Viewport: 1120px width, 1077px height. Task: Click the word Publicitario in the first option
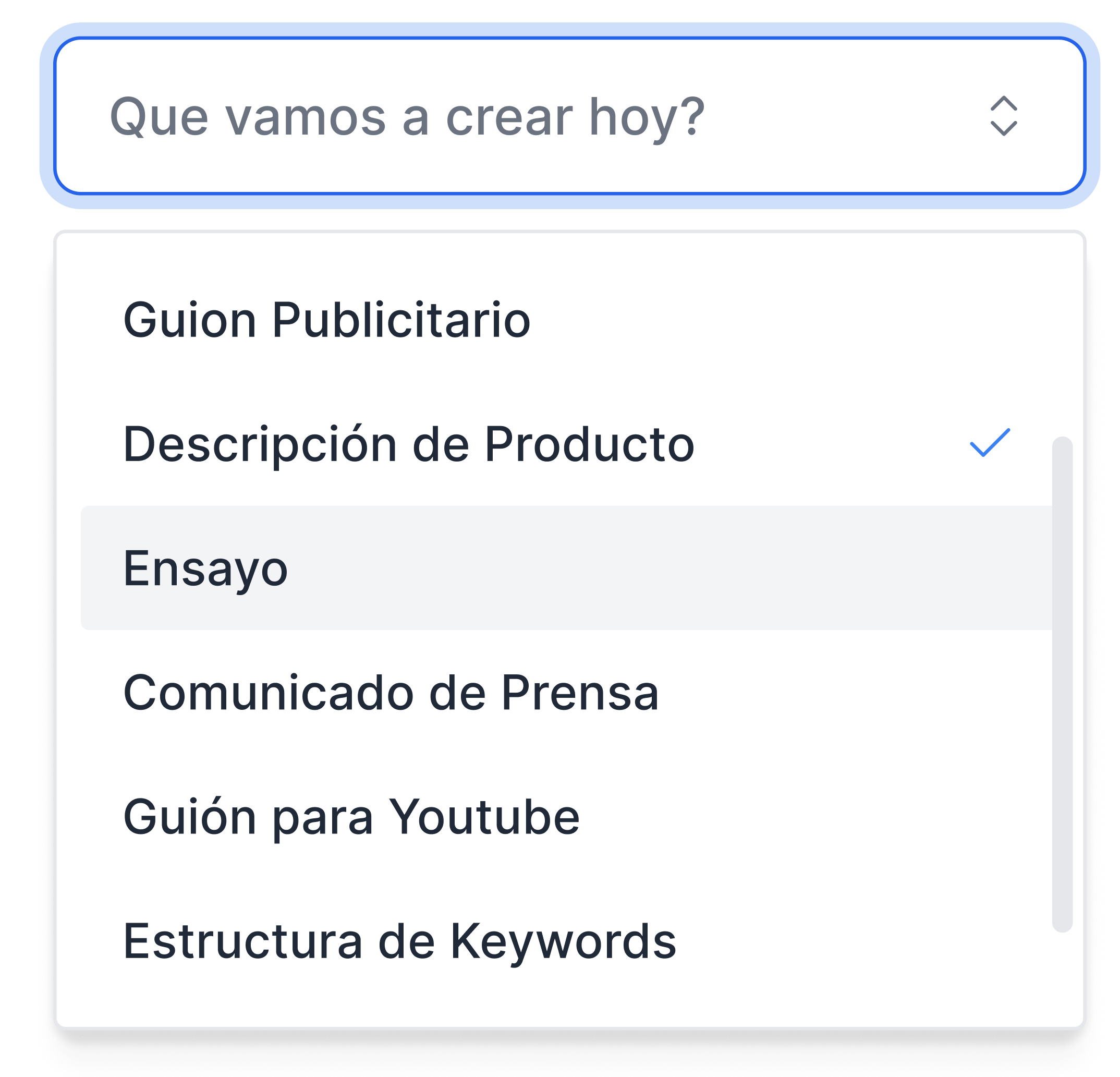coord(401,320)
